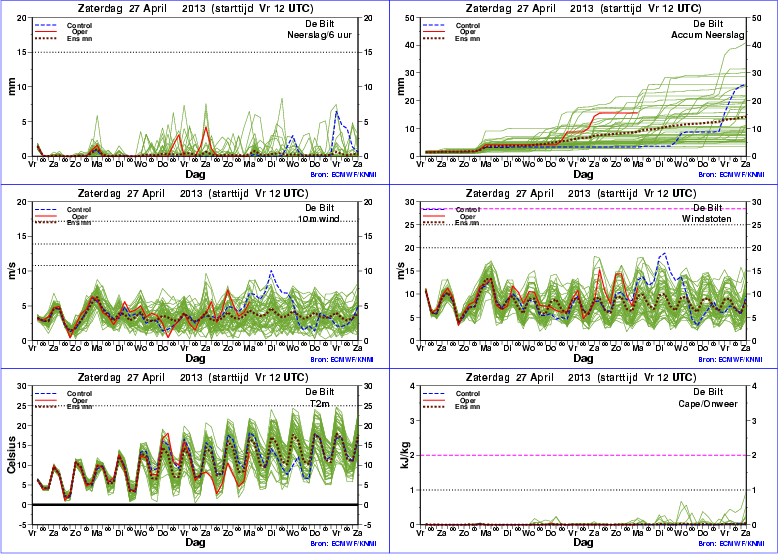Open the Bron: ECMWF/KNMI credit under 10m wind chart

342,360
